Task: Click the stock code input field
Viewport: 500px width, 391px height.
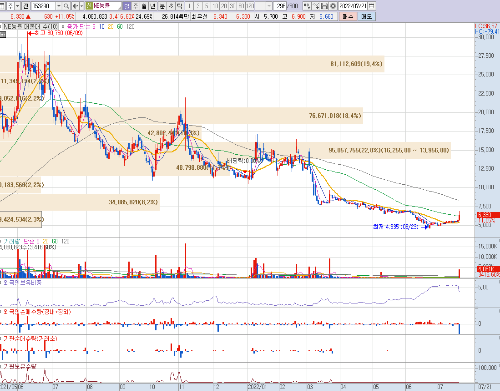Action: [x=43, y=6]
